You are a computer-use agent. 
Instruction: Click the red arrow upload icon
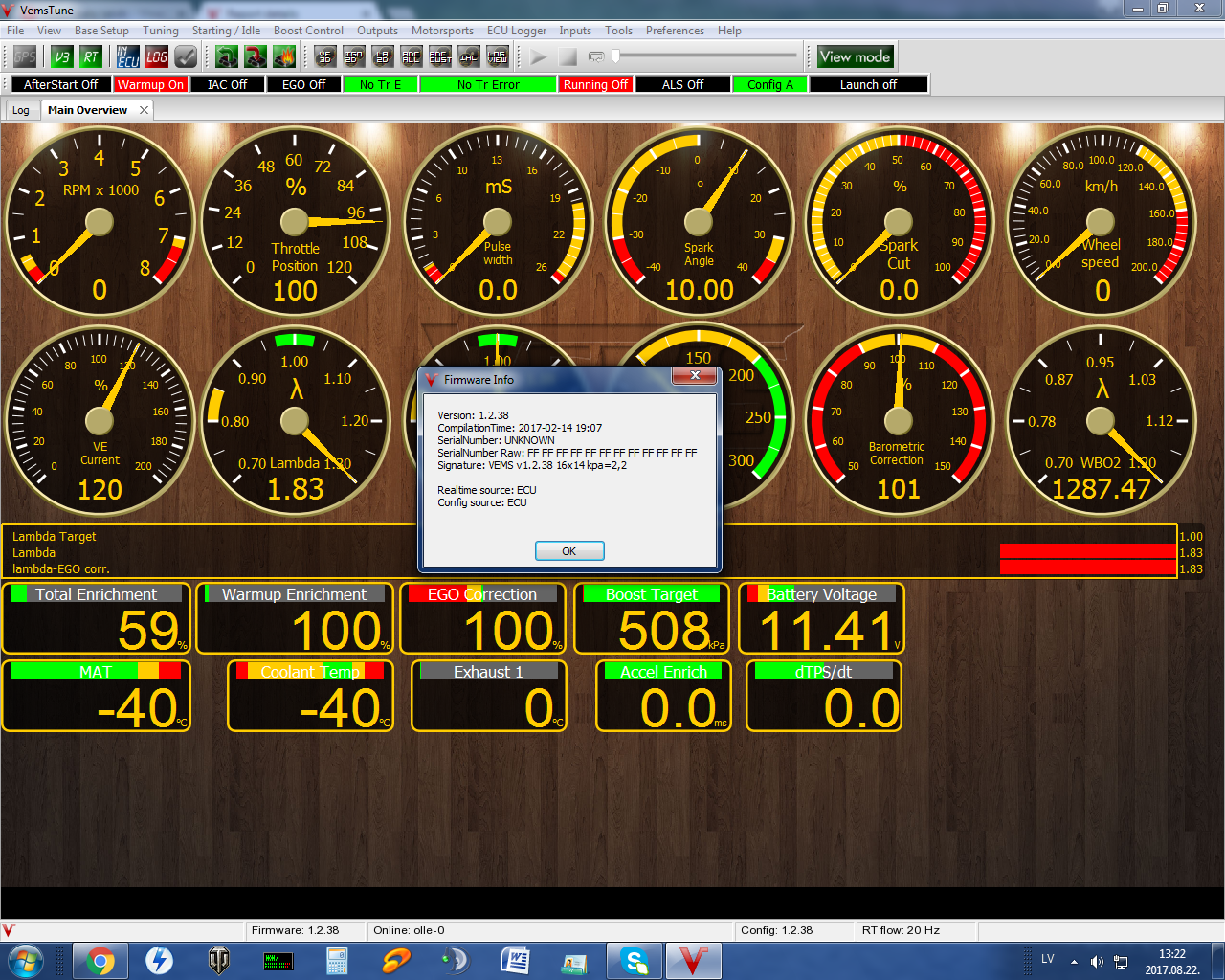(256, 57)
